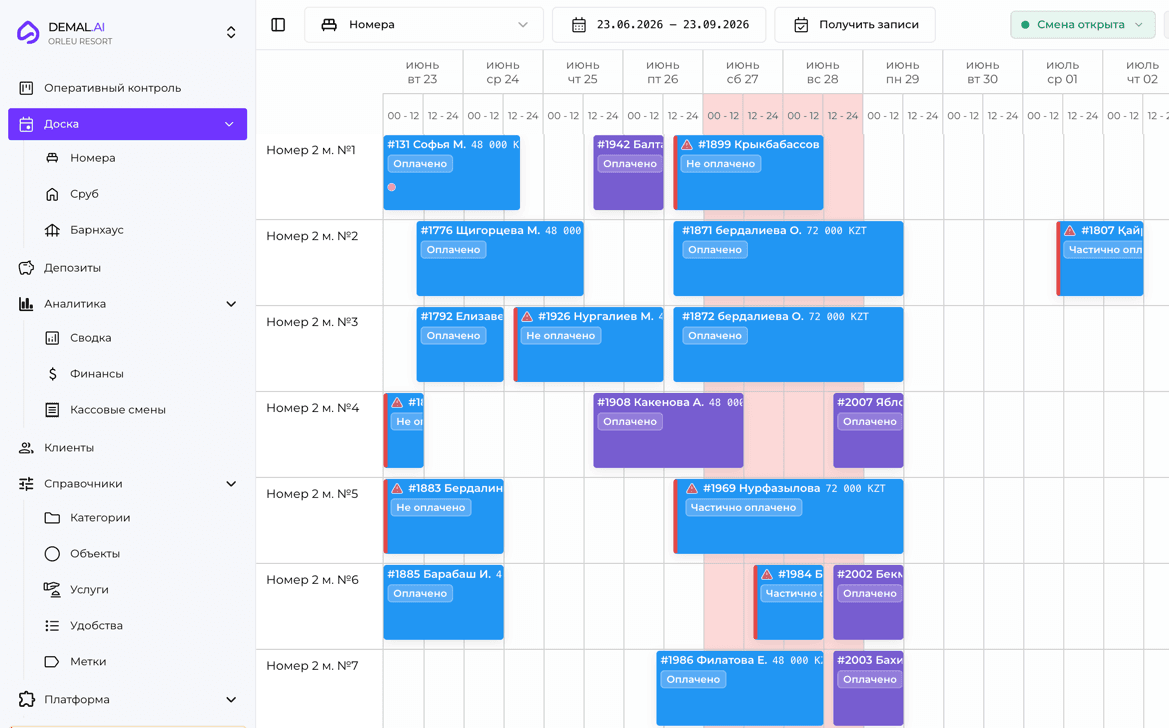Select the Финансы dollar icon
Screen dimensions: 1169x728
pyautogui.click(x=52, y=374)
